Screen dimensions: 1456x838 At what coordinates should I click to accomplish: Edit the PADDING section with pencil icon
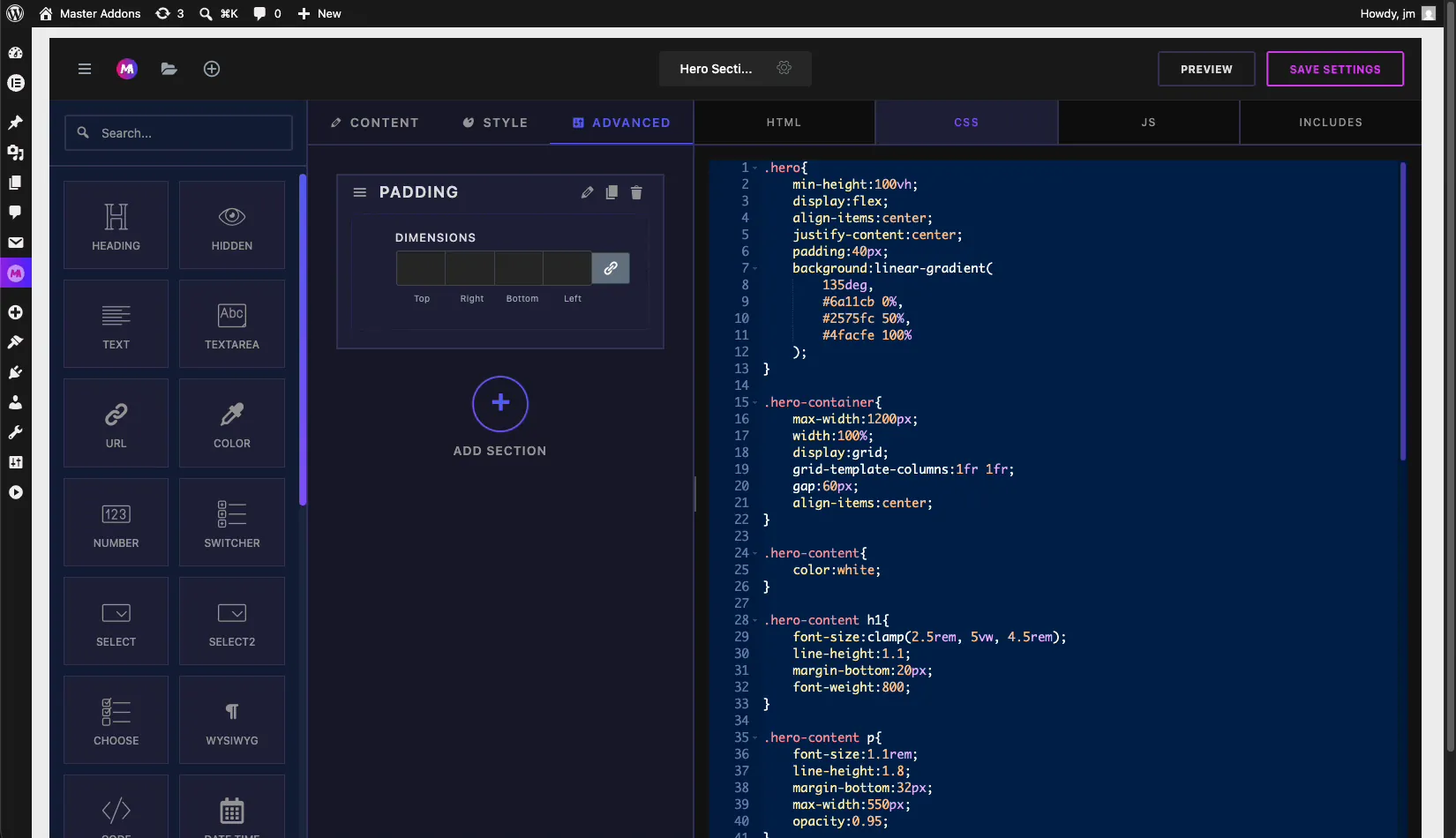[587, 192]
